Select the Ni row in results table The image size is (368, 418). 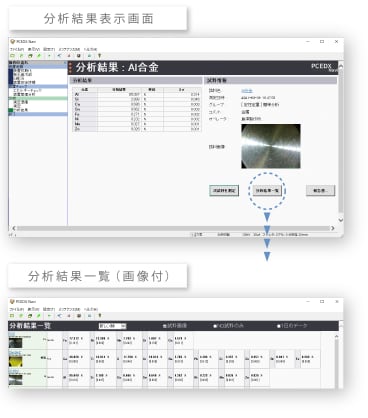137,119
